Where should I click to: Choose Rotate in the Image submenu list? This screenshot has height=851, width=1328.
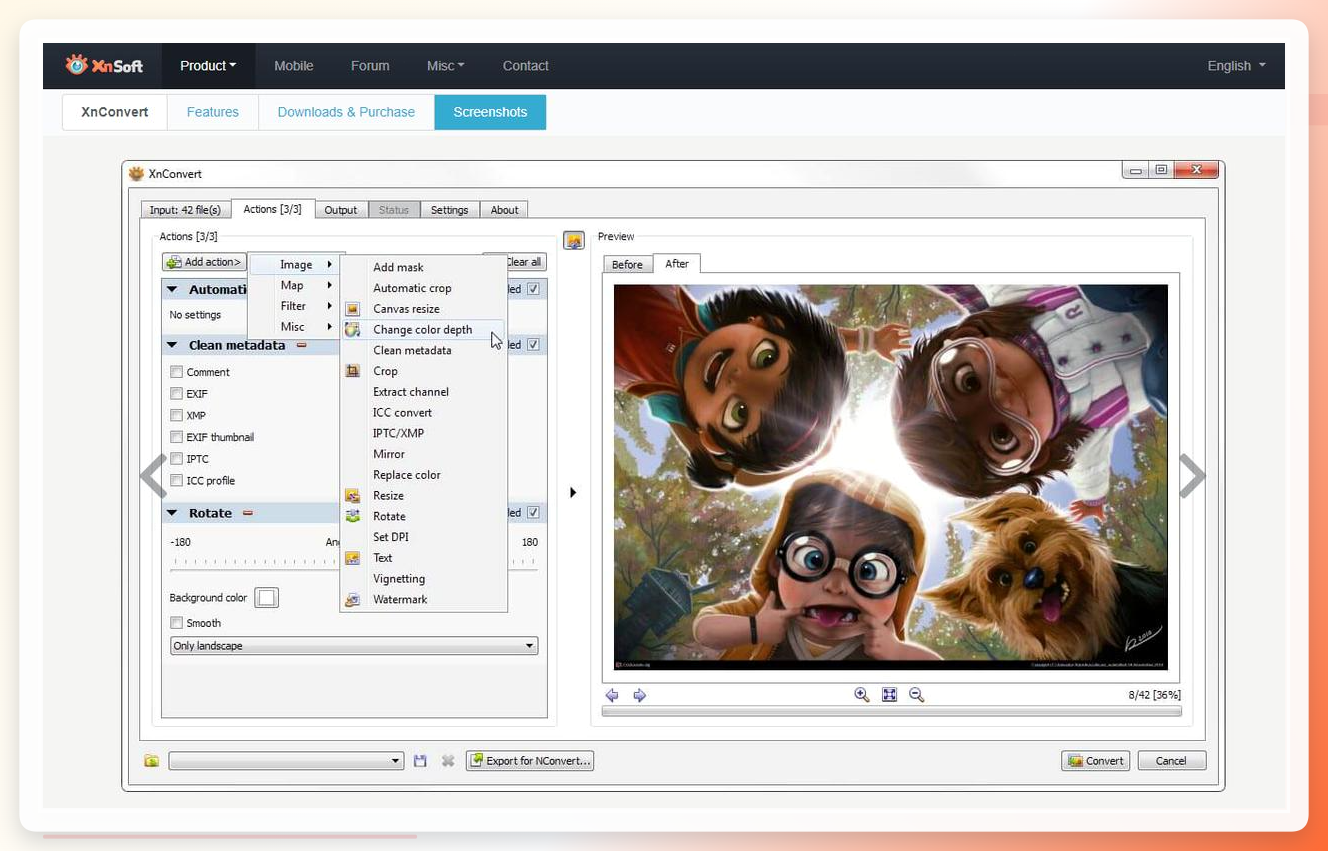coord(389,517)
